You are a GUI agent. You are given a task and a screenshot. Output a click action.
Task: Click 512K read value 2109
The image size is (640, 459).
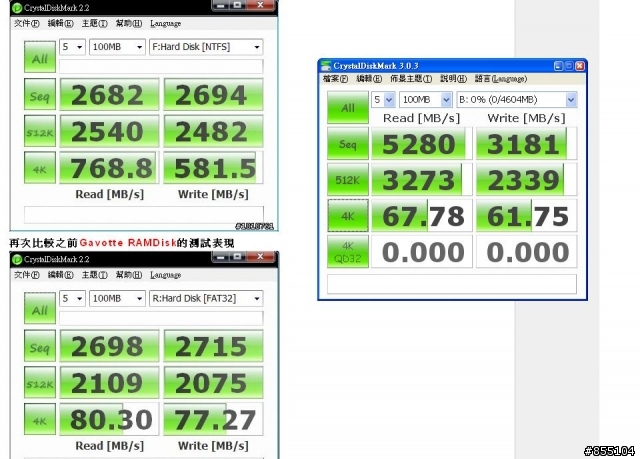[109, 383]
